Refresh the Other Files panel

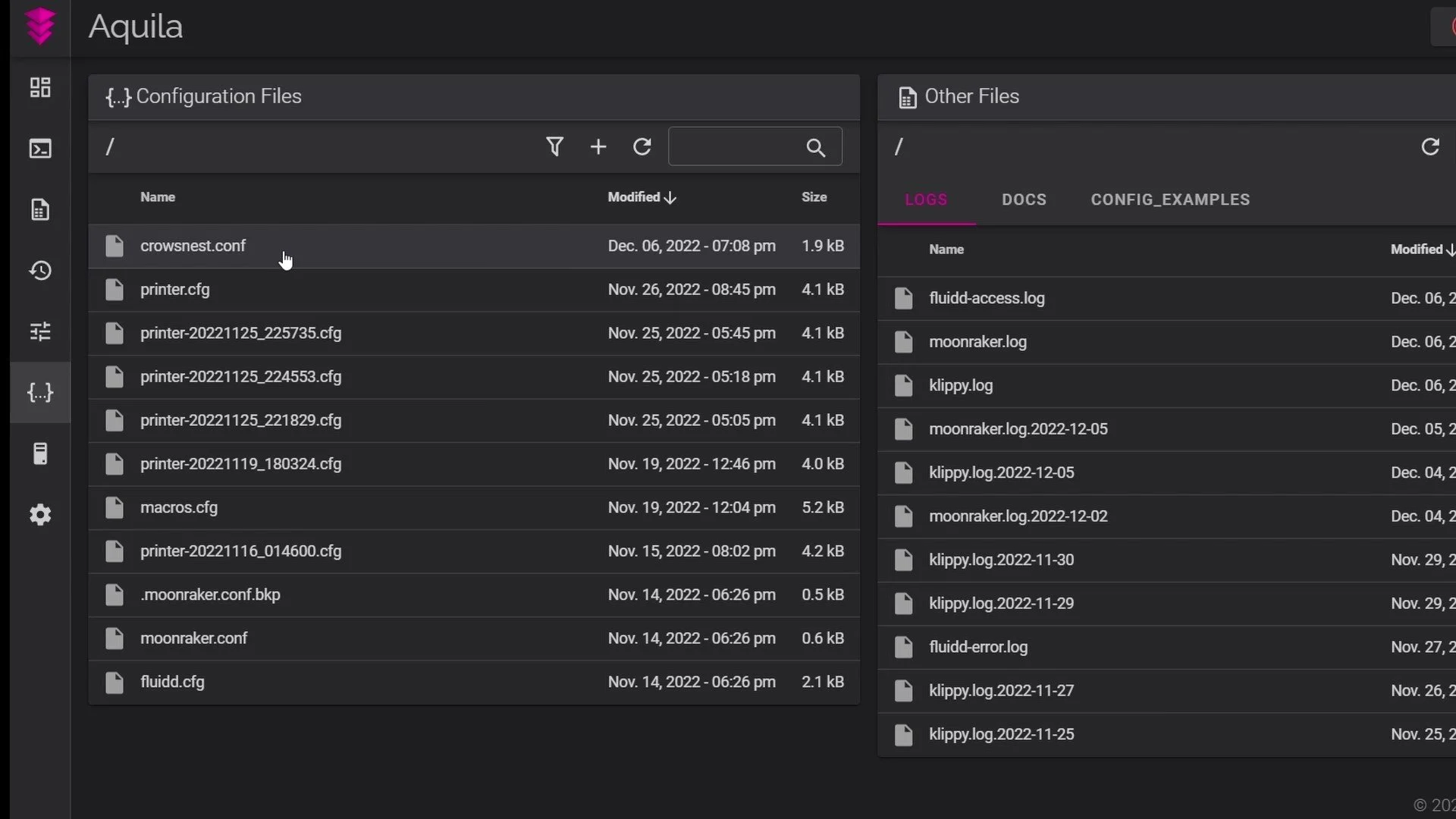[x=1430, y=146]
